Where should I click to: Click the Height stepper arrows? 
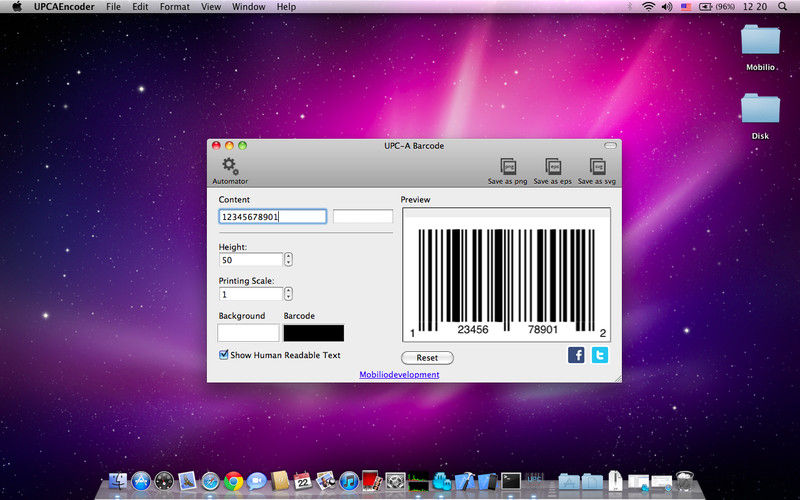tap(288, 259)
